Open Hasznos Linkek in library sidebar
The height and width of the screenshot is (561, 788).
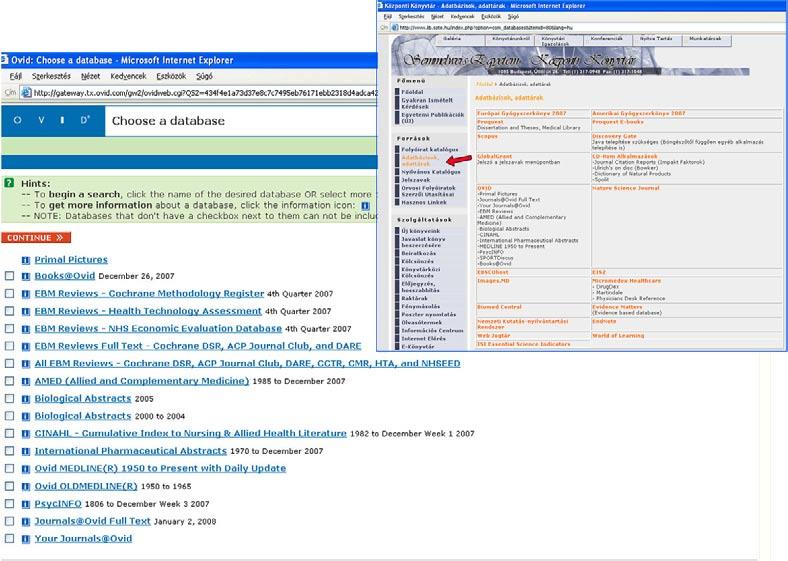(424, 203)
